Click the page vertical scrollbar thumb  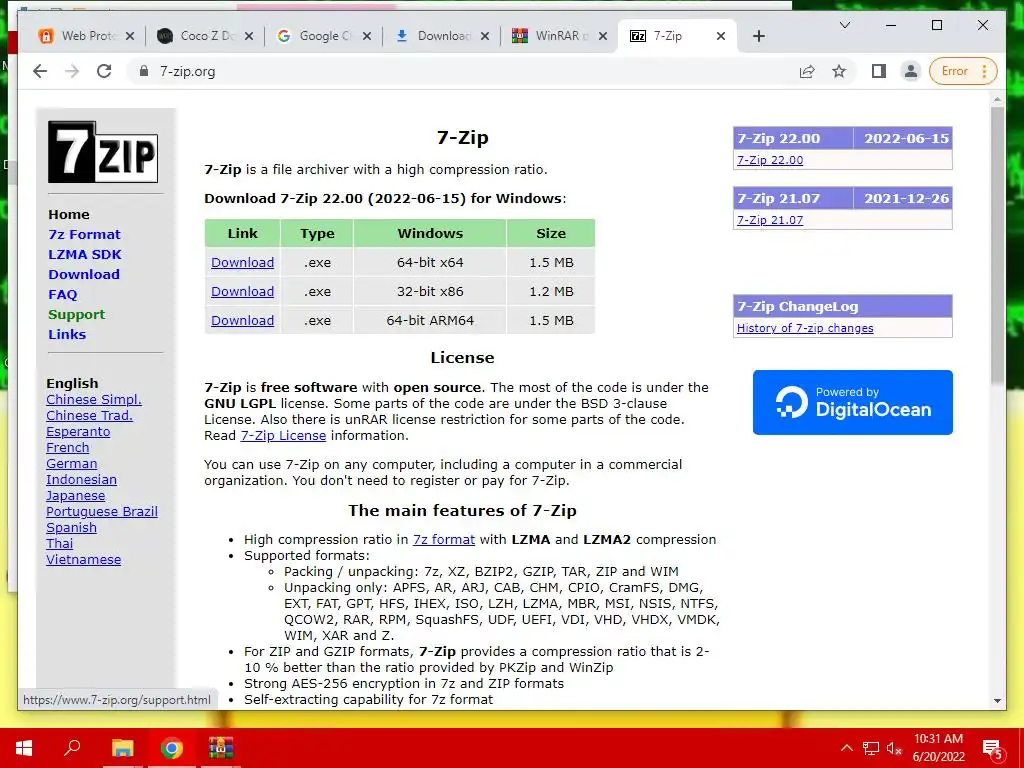997,245
